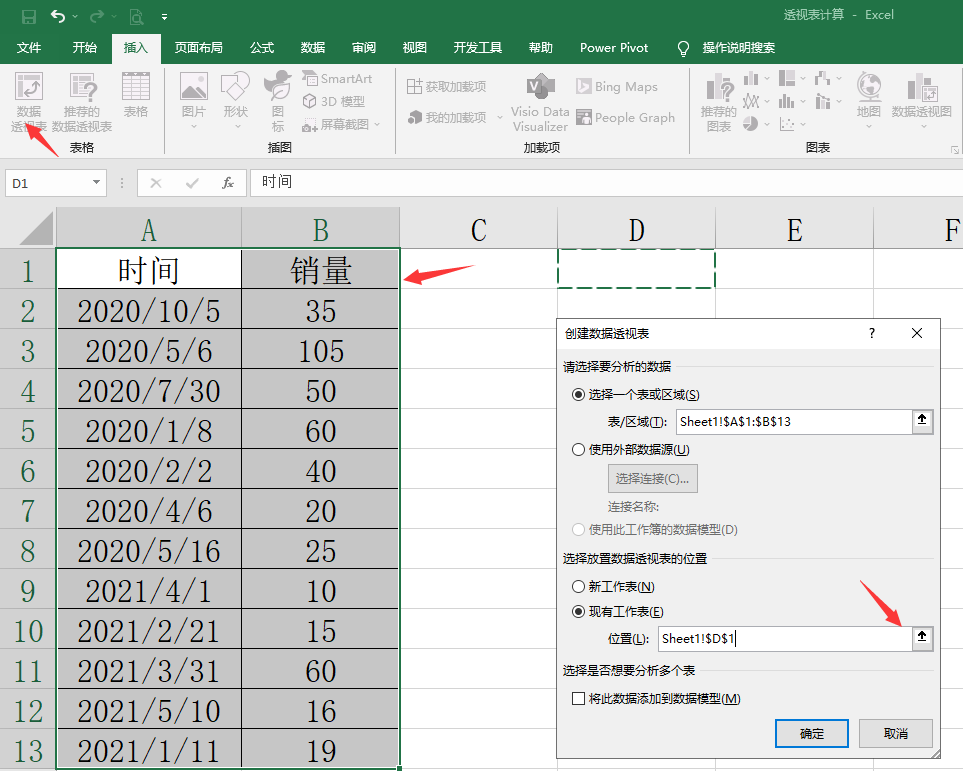The height and width of the screenshot is (771, 963).
Task: Switch to the 数据 tab
Action: coord(313,48)
